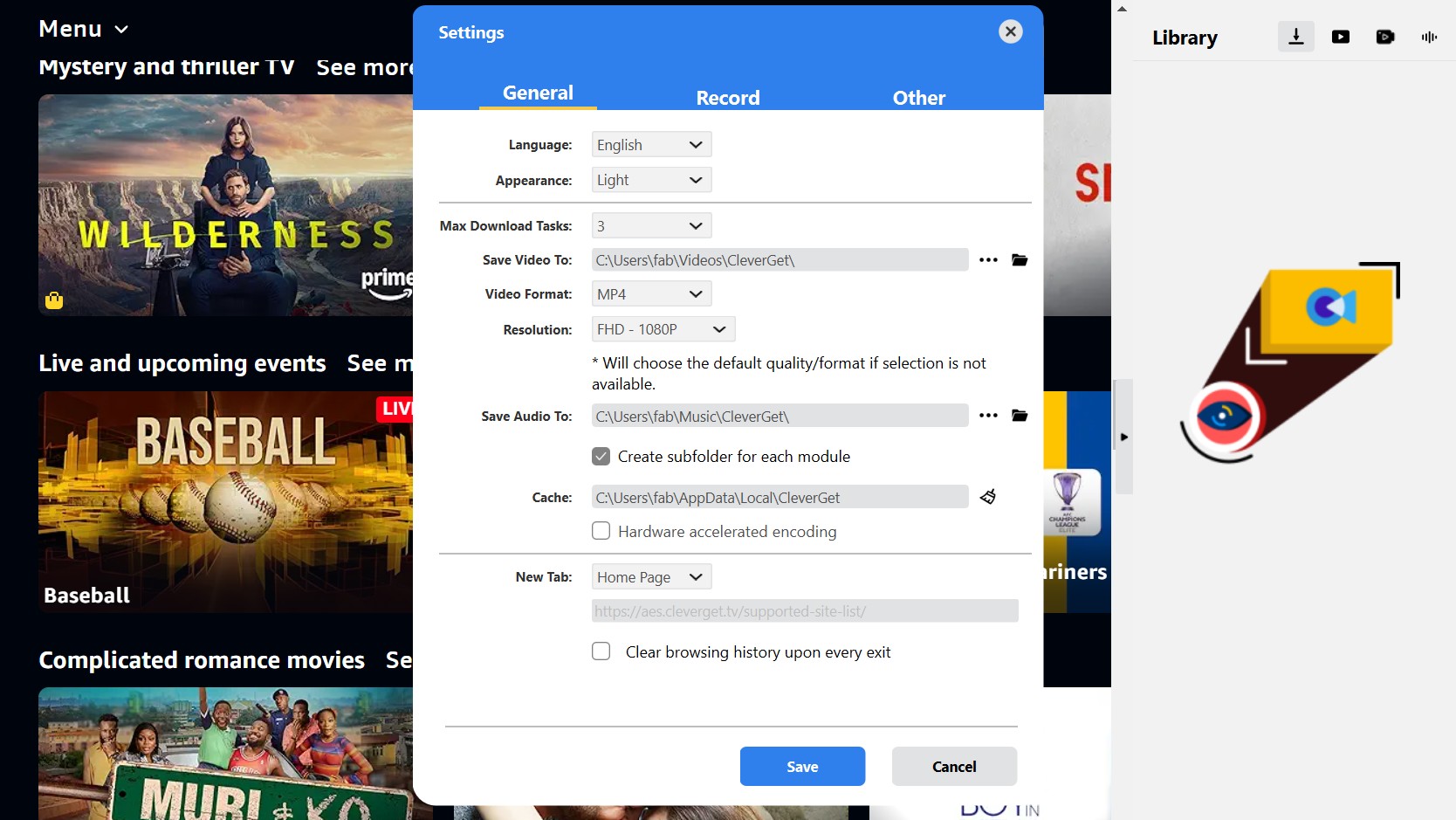The image size is (1456, 820).
Task: Click the Library heading
Action: tap(1185, 38)
